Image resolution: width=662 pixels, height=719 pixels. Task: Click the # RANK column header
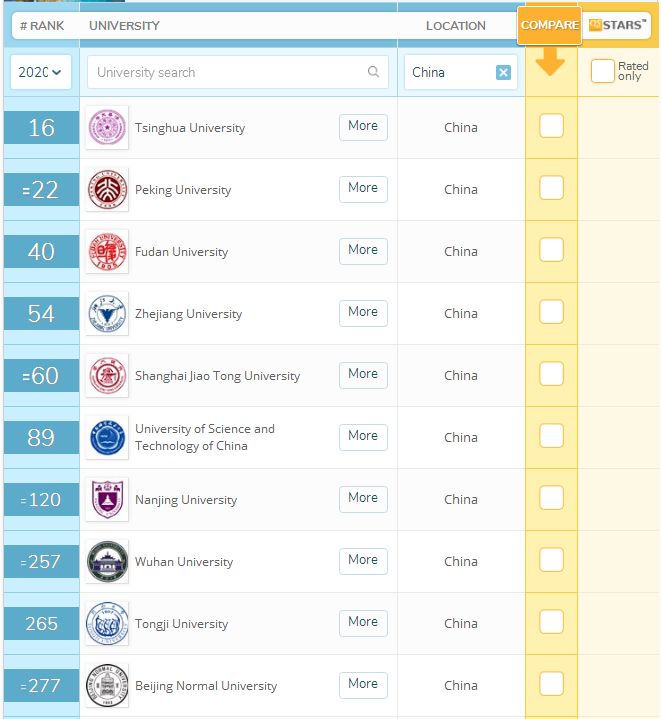(42, 26)
